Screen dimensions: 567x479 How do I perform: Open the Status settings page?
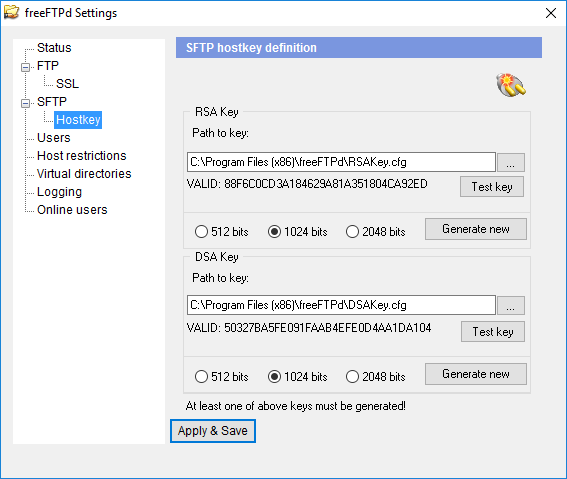pyautogui.click(x=54, y=48)
